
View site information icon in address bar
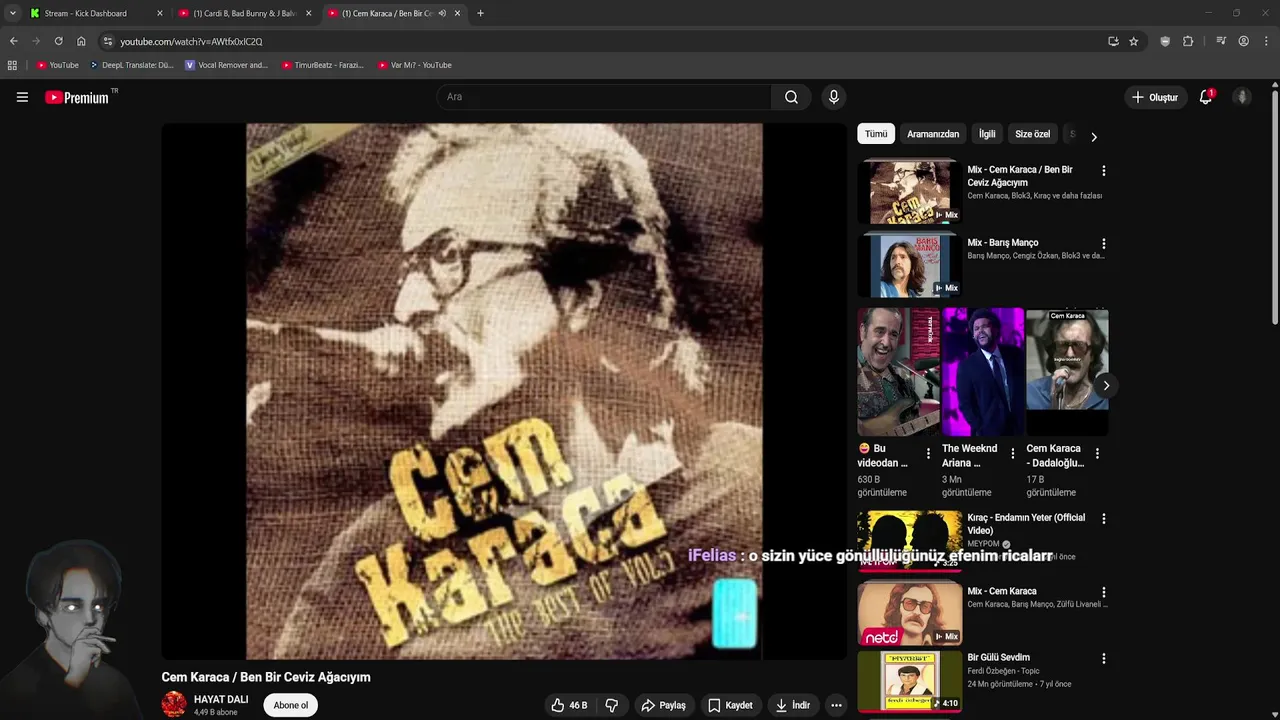tap(108, 41)
